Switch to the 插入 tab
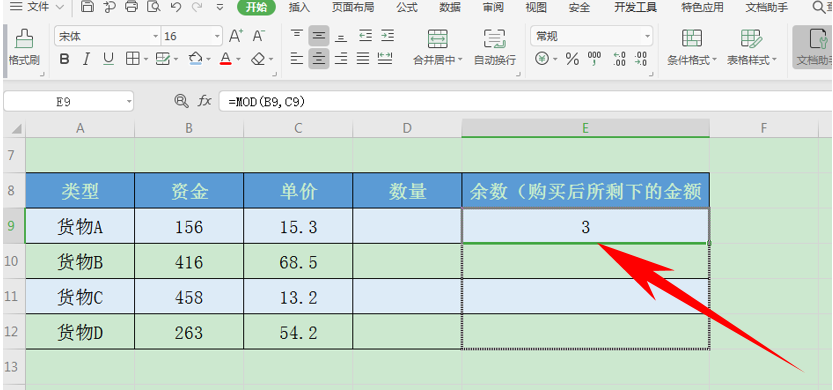The image size is (833, 390). click(x=299, y=7)
